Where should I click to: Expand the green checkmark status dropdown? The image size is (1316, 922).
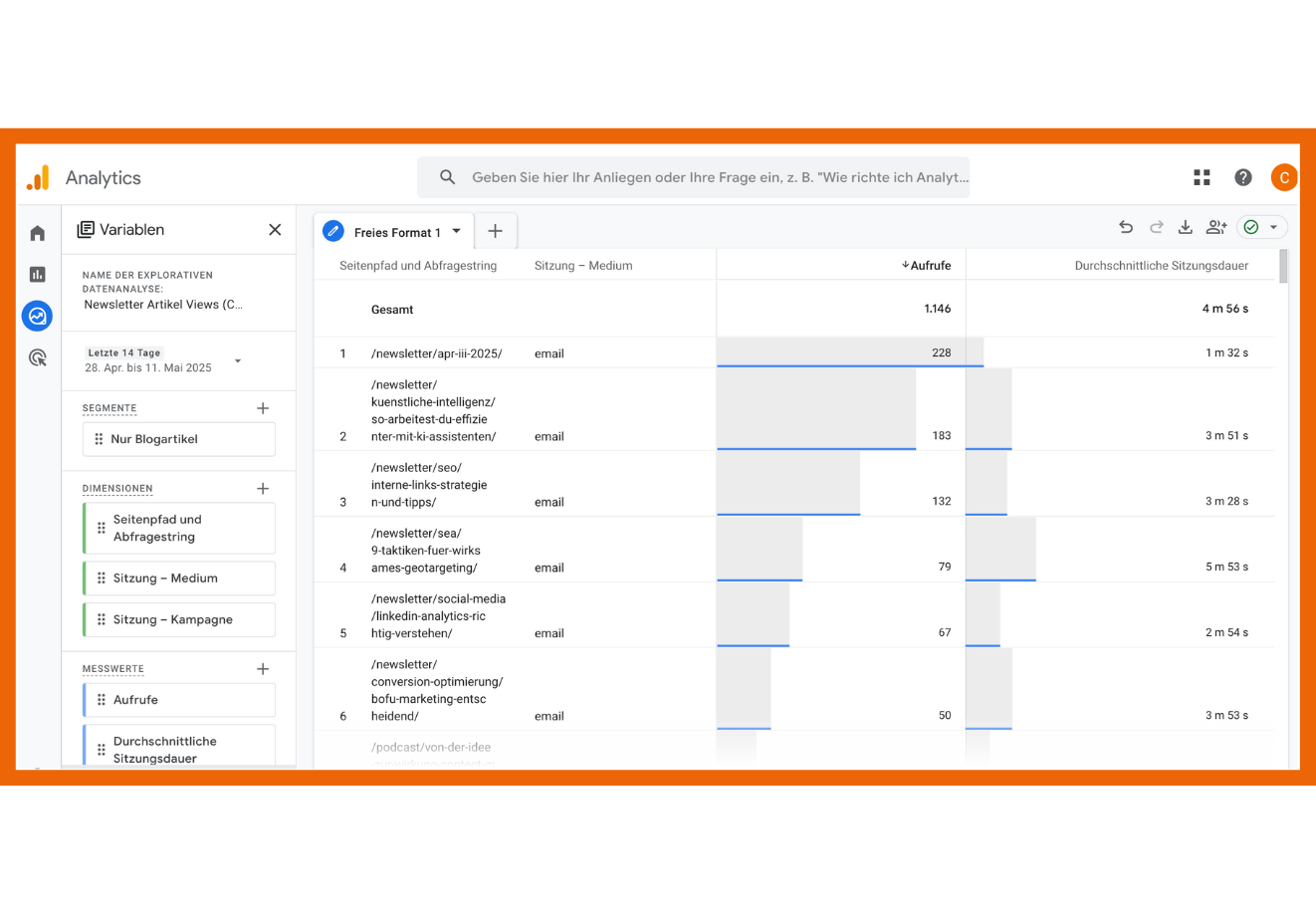[1273, 228]
